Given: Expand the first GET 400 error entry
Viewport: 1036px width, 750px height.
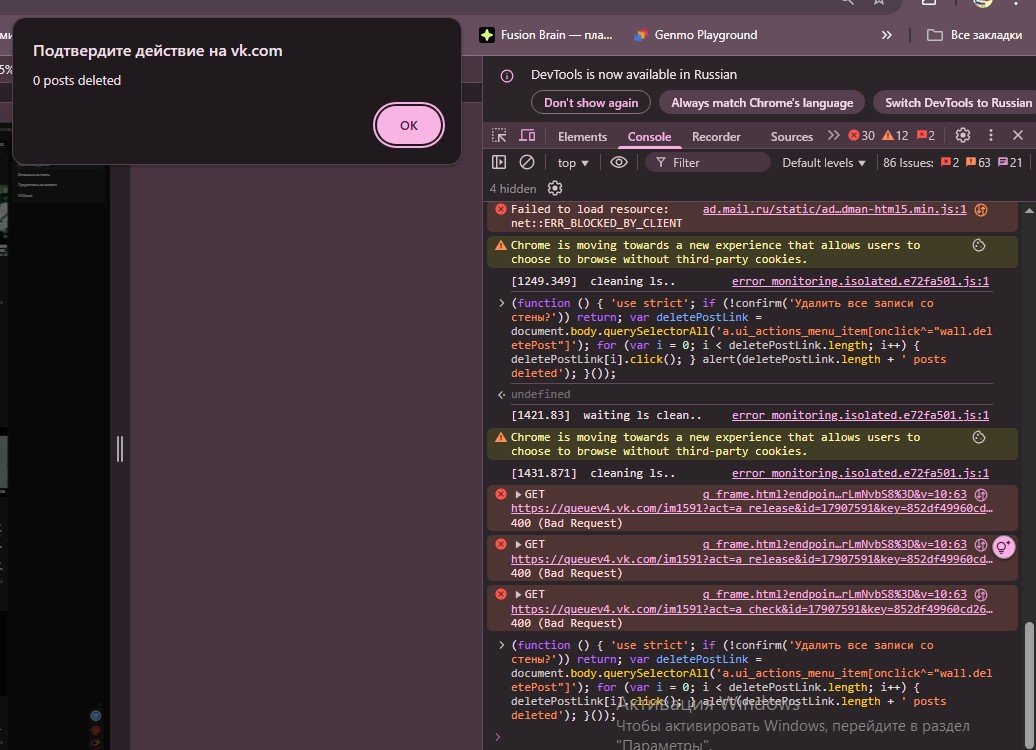Looking at the screenshot, I should pos(519,494).
